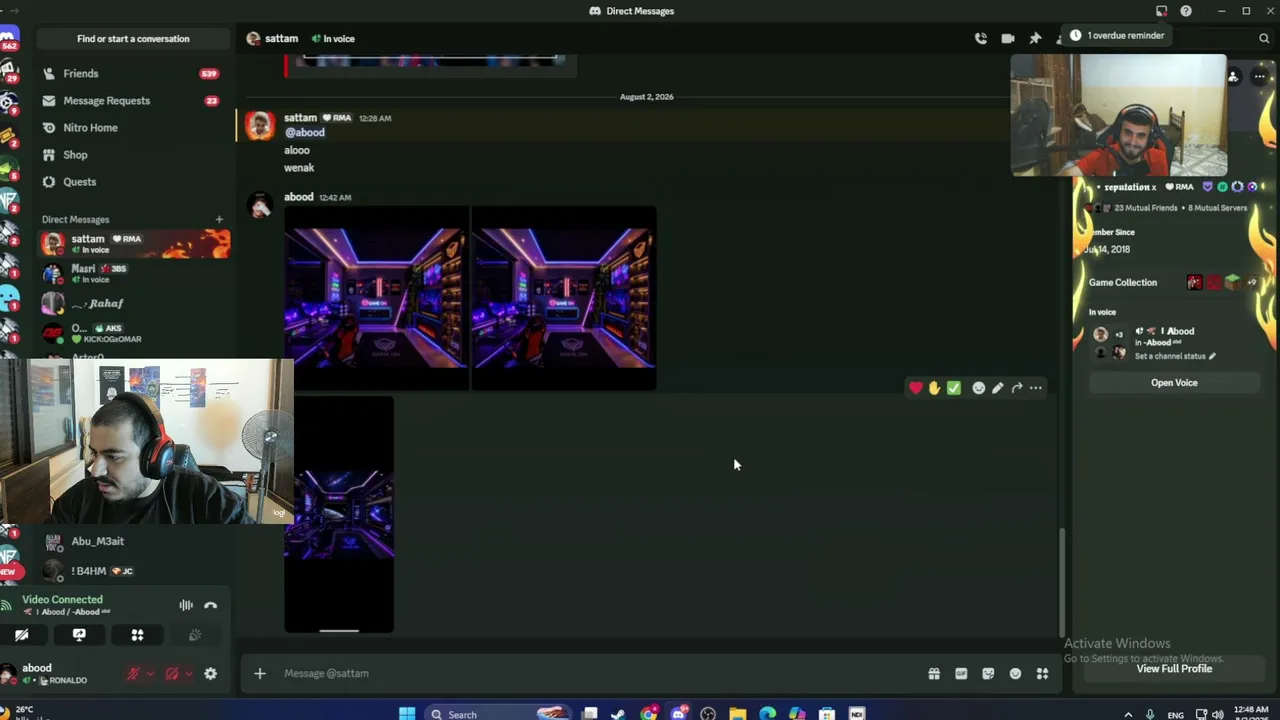Click sattam's avatar beside the 12:28 AM message
Viewport: 1280px width, 720px height.
pyautogui.click(x=260, y=125)
